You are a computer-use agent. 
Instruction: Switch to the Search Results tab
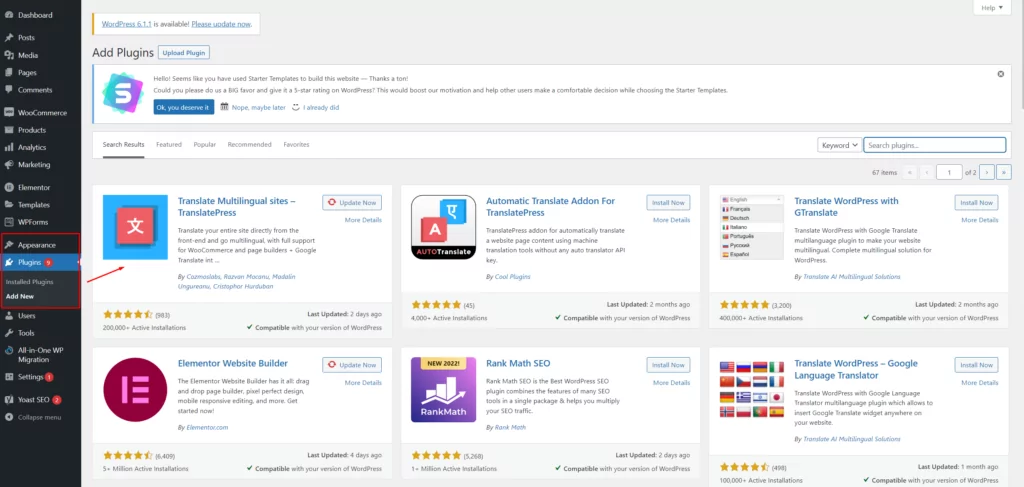coord(123,144)
